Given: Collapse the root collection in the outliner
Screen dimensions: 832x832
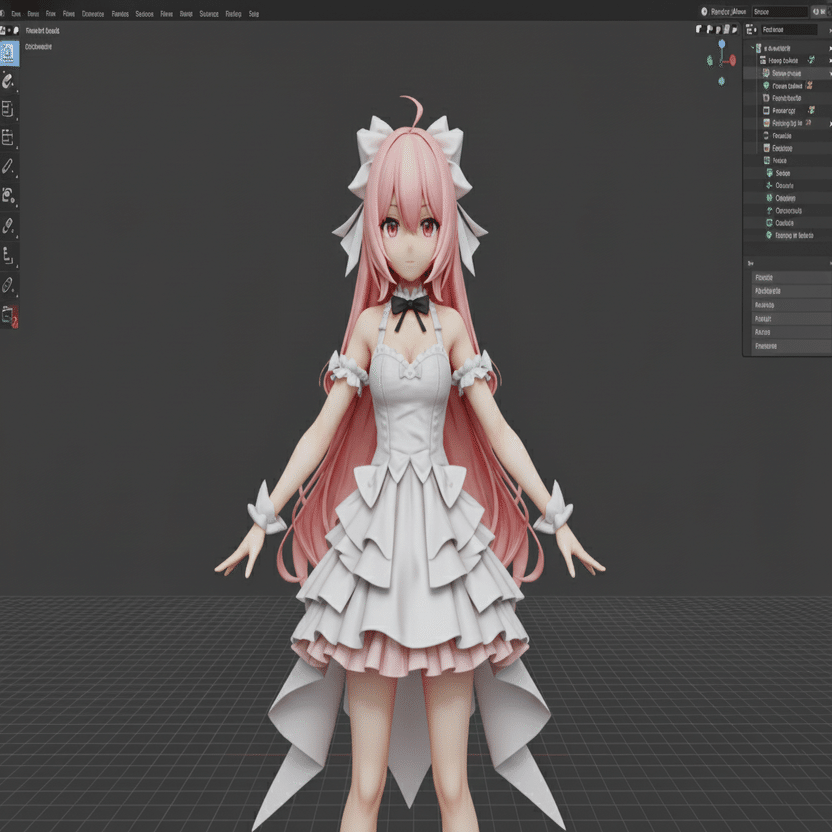Looking at the screenshot, I should coord(752,48).
